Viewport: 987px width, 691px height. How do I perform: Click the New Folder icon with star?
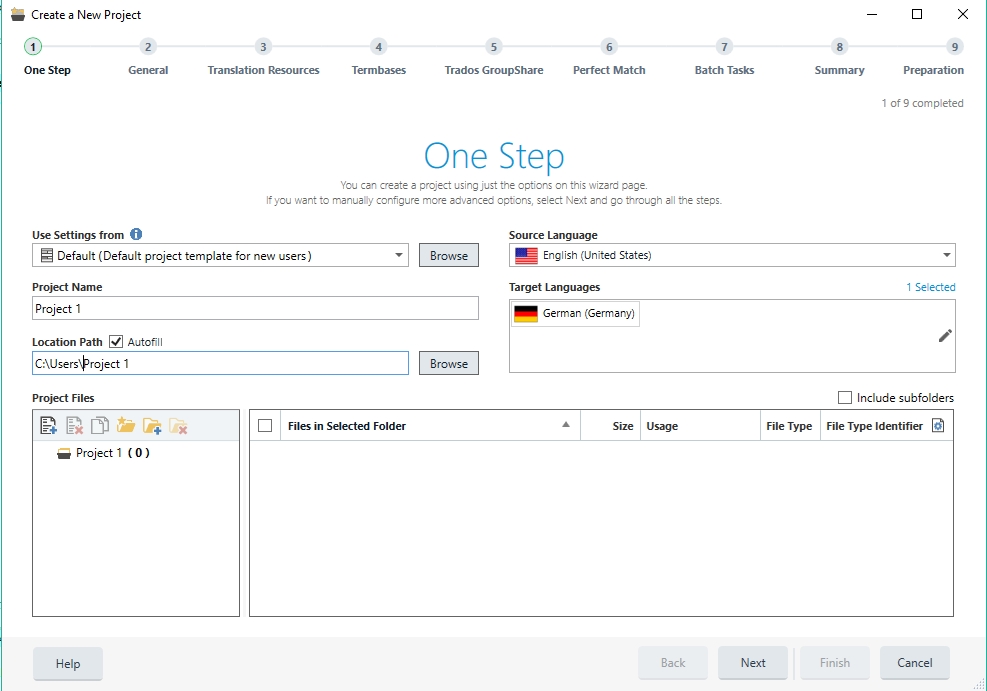pos(125,425)
